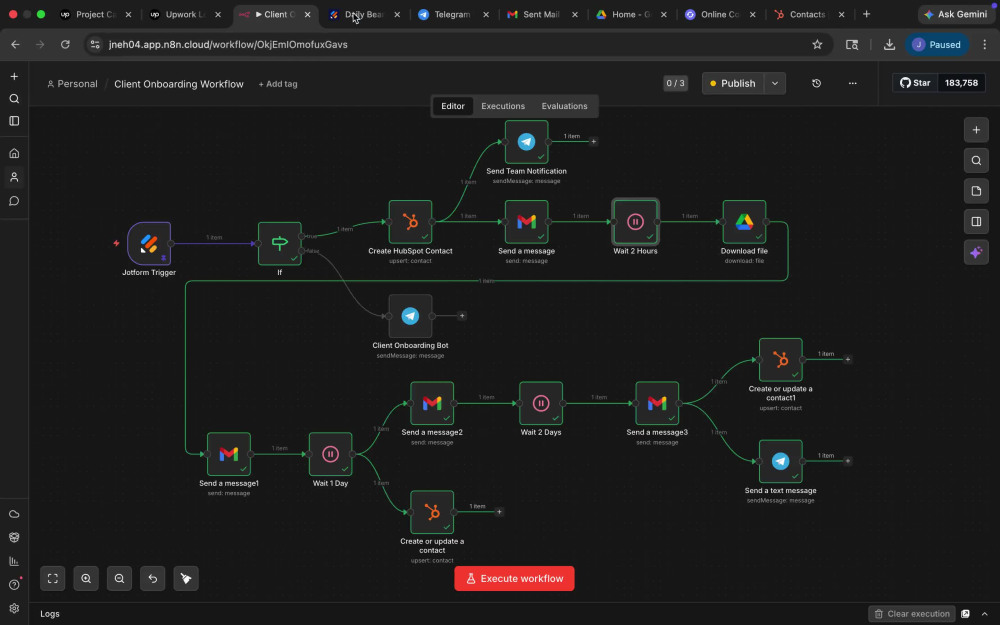Click the left sidebar create plus icon
This screenshot has height=625, width=1000.
(14, 77)
